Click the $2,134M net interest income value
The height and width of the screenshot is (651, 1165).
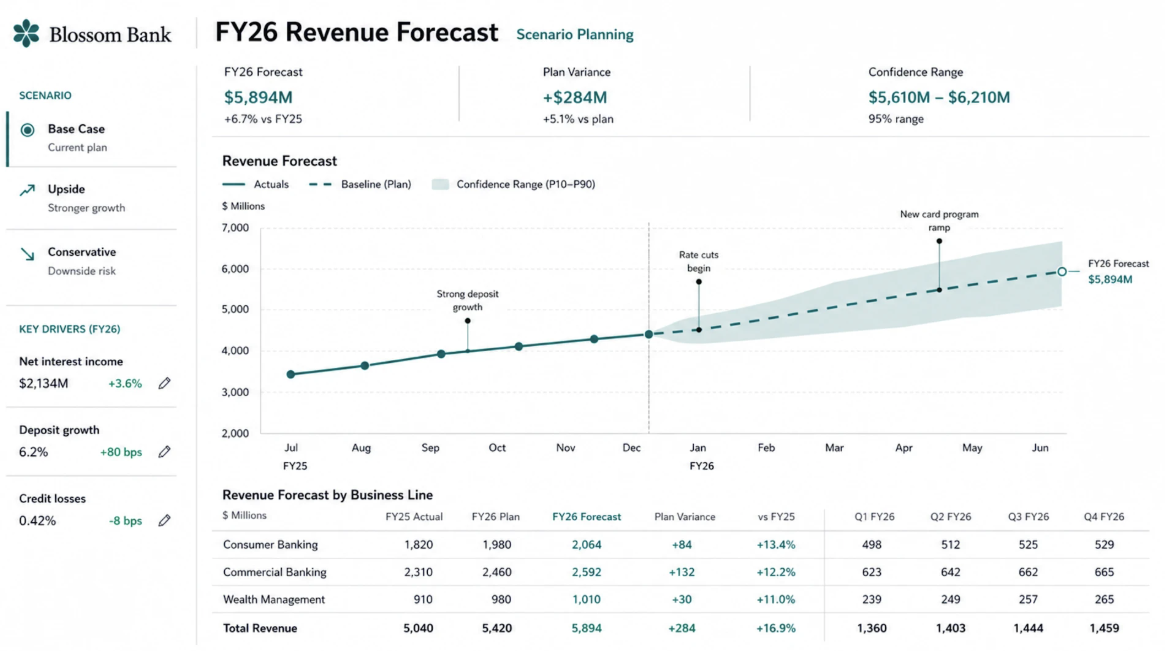[x=44, y=383]
